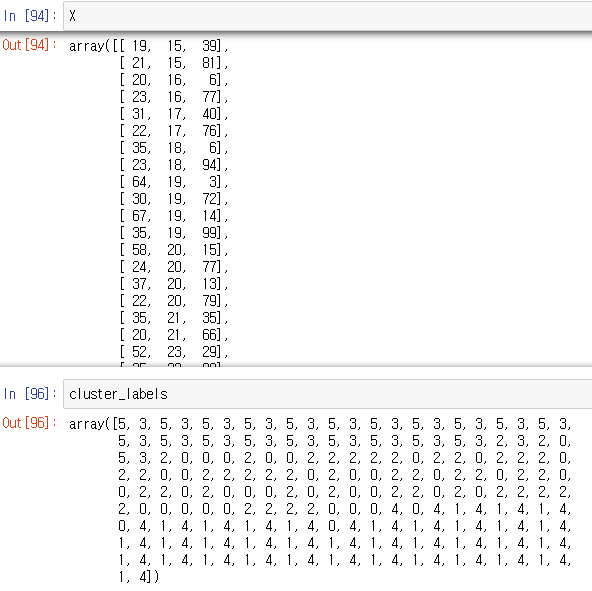
Task: Click the cluster_labels input cell
Action: (x=328, y=394)
